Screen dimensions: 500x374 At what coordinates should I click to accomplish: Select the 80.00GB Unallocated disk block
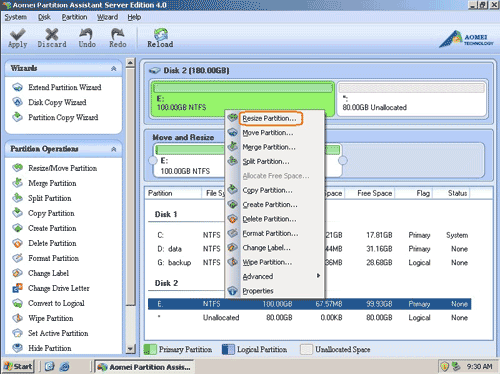coord(411,99)
